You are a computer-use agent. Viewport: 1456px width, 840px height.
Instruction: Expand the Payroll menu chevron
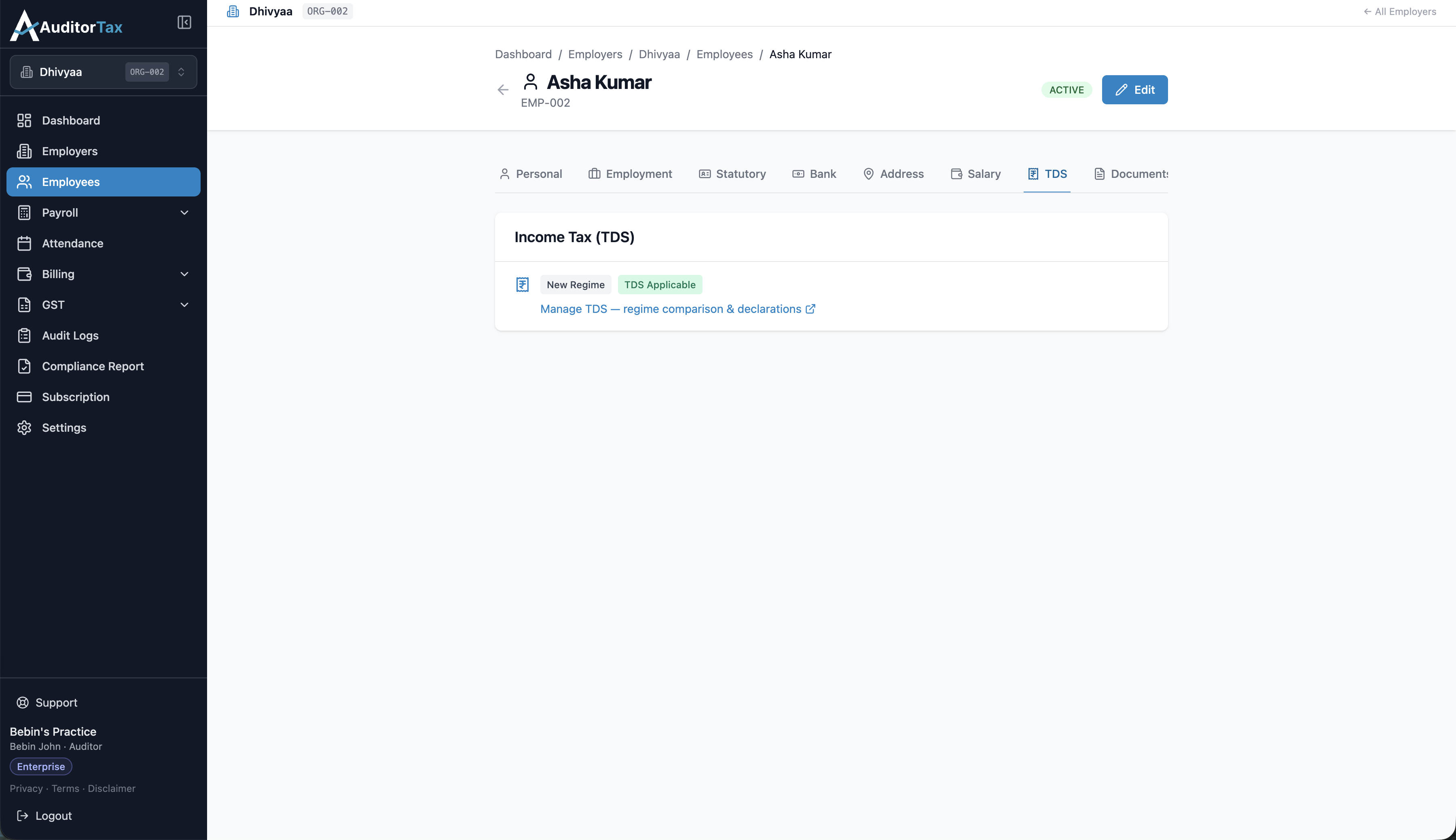(185, 213)
